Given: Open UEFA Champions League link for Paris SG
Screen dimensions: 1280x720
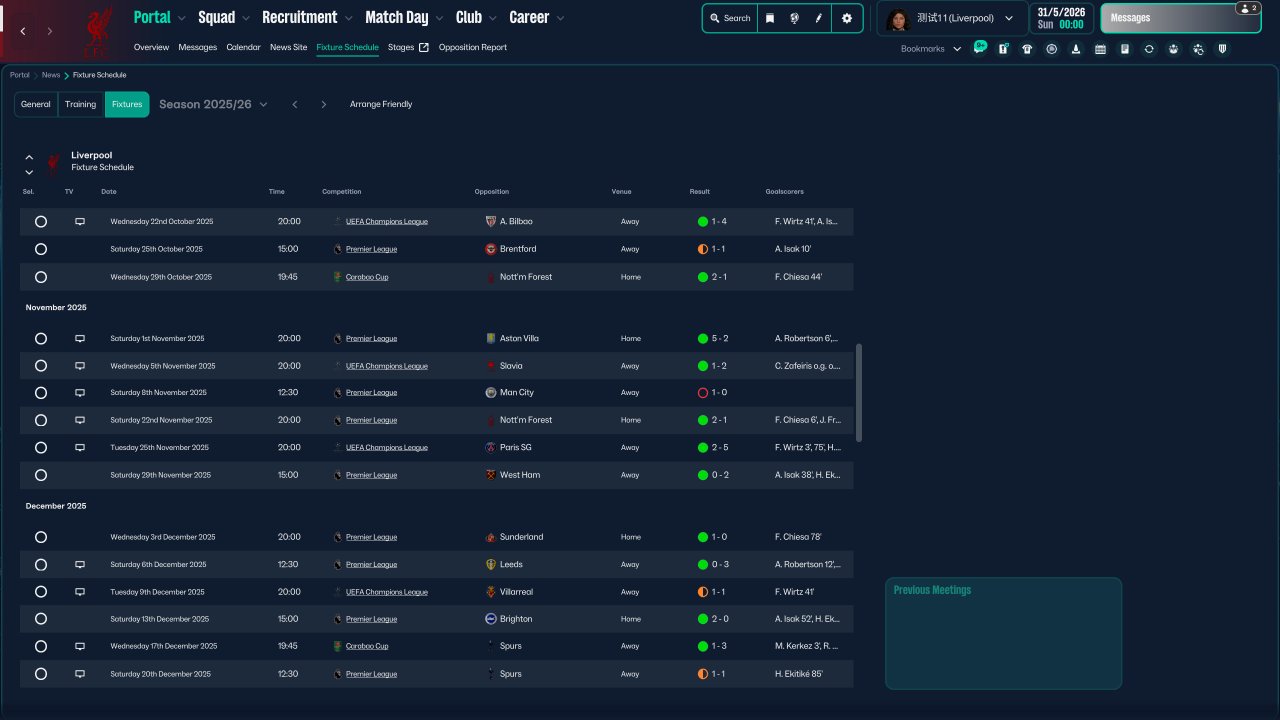Looking at the screenshot, I should [x=386, y=448].
